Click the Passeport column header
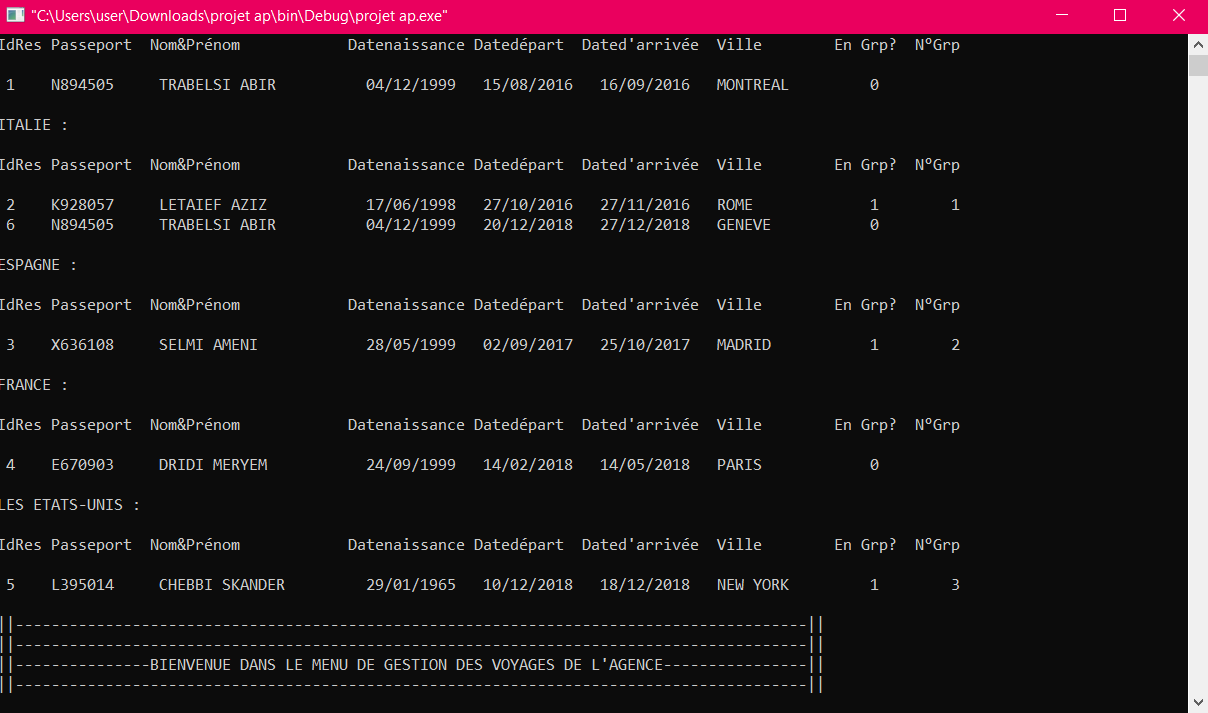 pyautogui.click(x=91, y=44)
